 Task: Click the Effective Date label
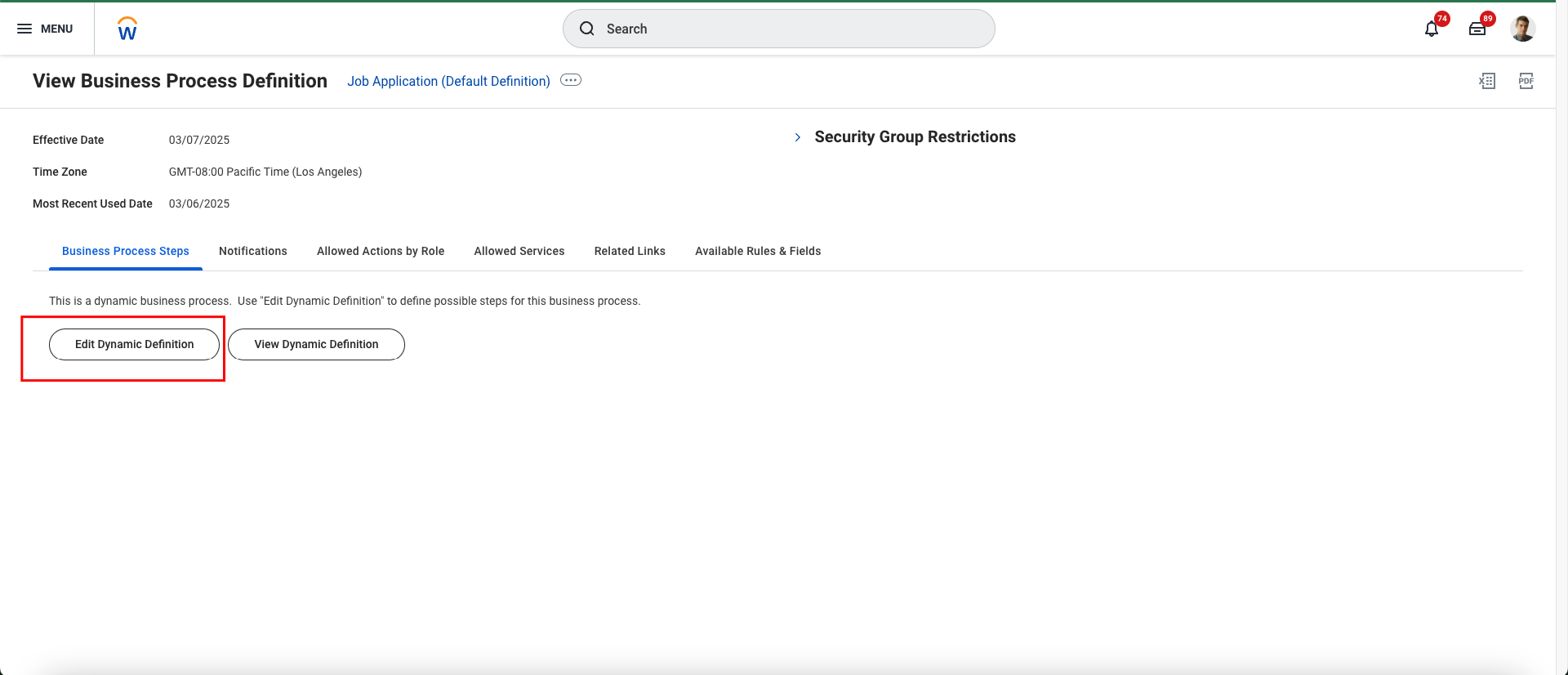(x=69, y=140)
